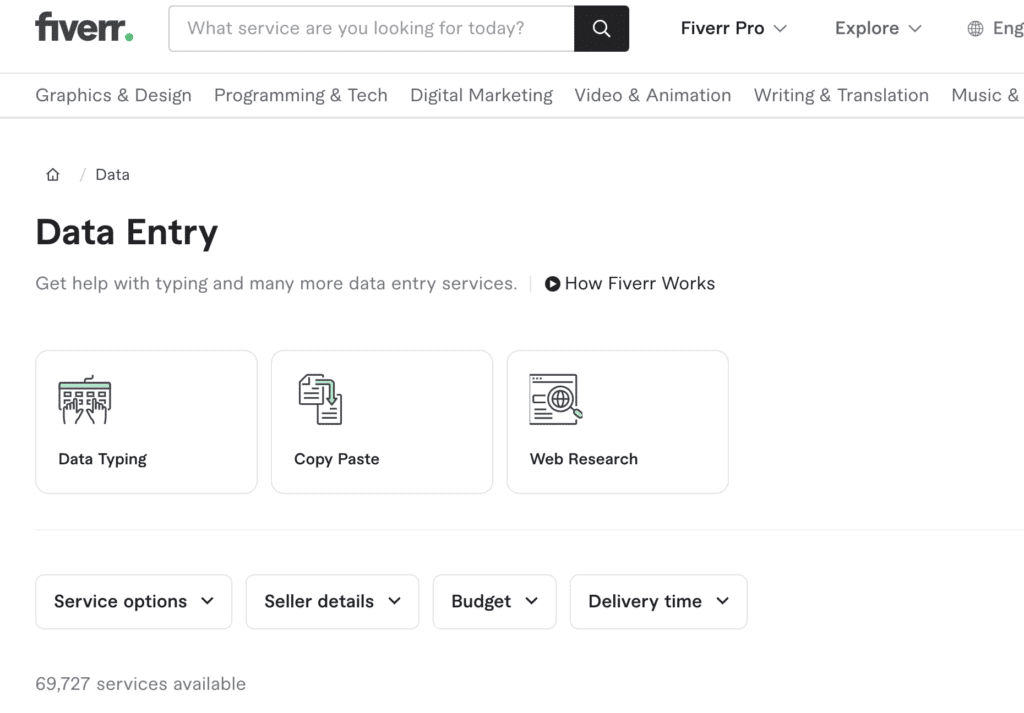Select the Data Typing keyboard icon
The image size is (1024, 713).
point(85,398)
